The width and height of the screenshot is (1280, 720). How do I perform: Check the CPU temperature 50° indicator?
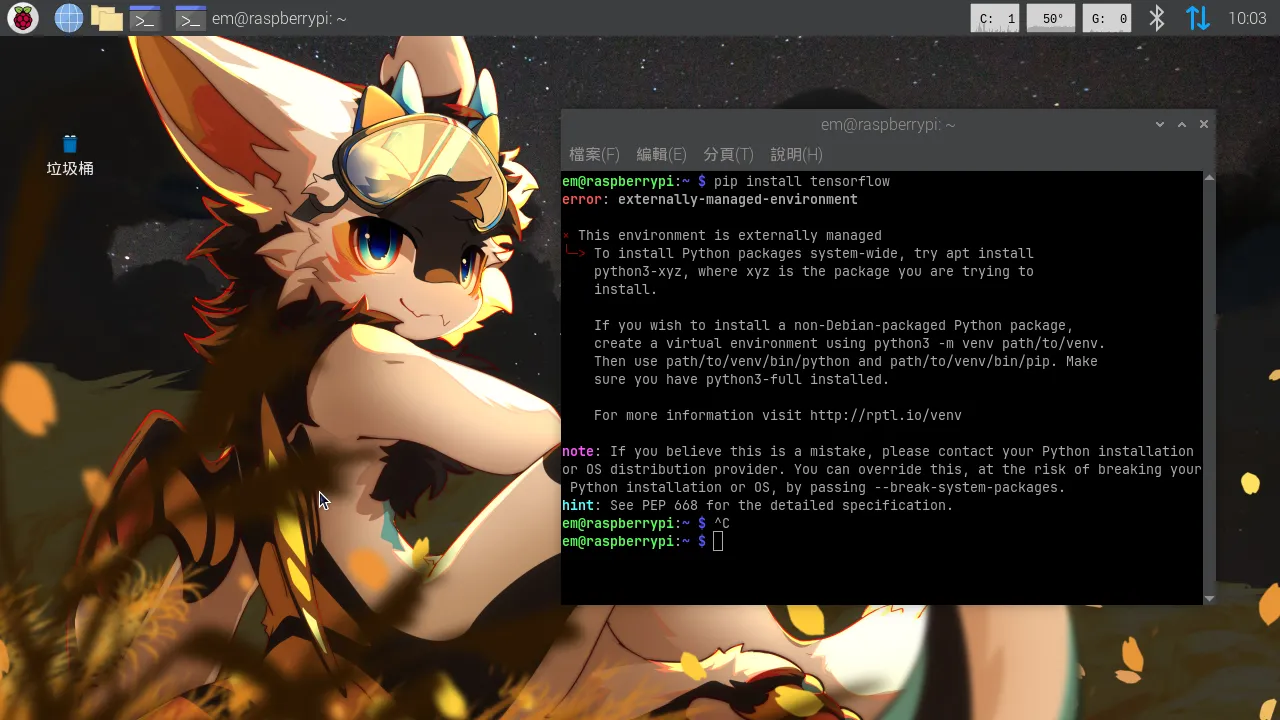click(1051, 18)
